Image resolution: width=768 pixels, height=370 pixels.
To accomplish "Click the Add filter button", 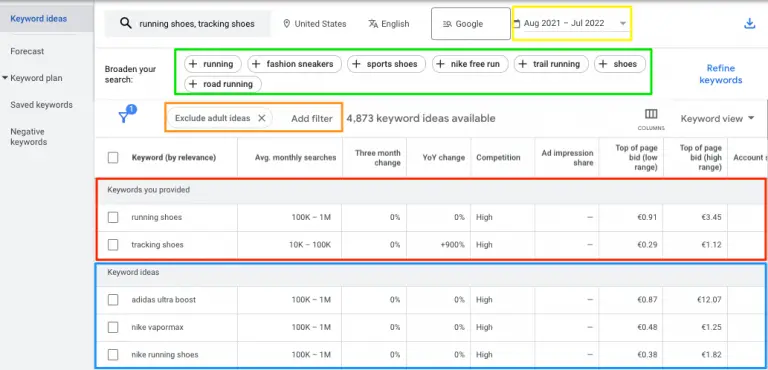I will (x=312, y=119).
